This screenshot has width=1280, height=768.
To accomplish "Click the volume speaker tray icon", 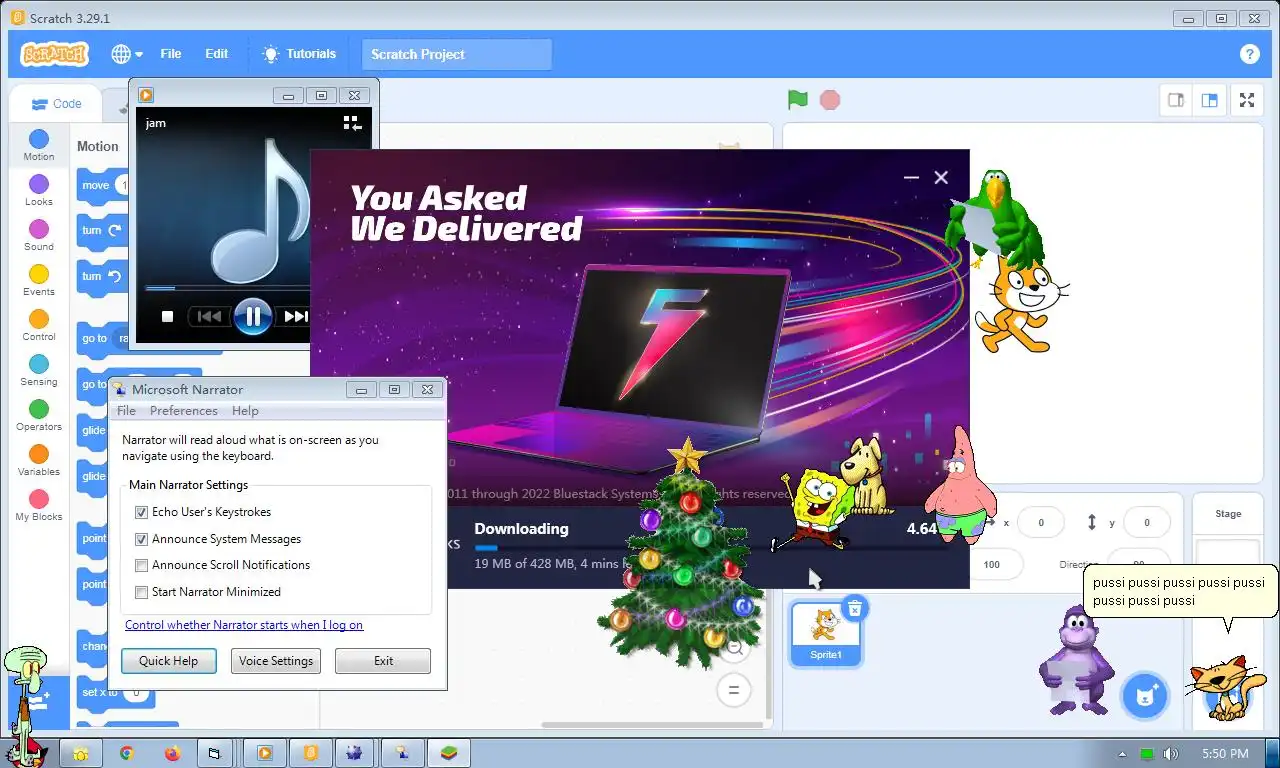I will click(x=1170, y=754).
